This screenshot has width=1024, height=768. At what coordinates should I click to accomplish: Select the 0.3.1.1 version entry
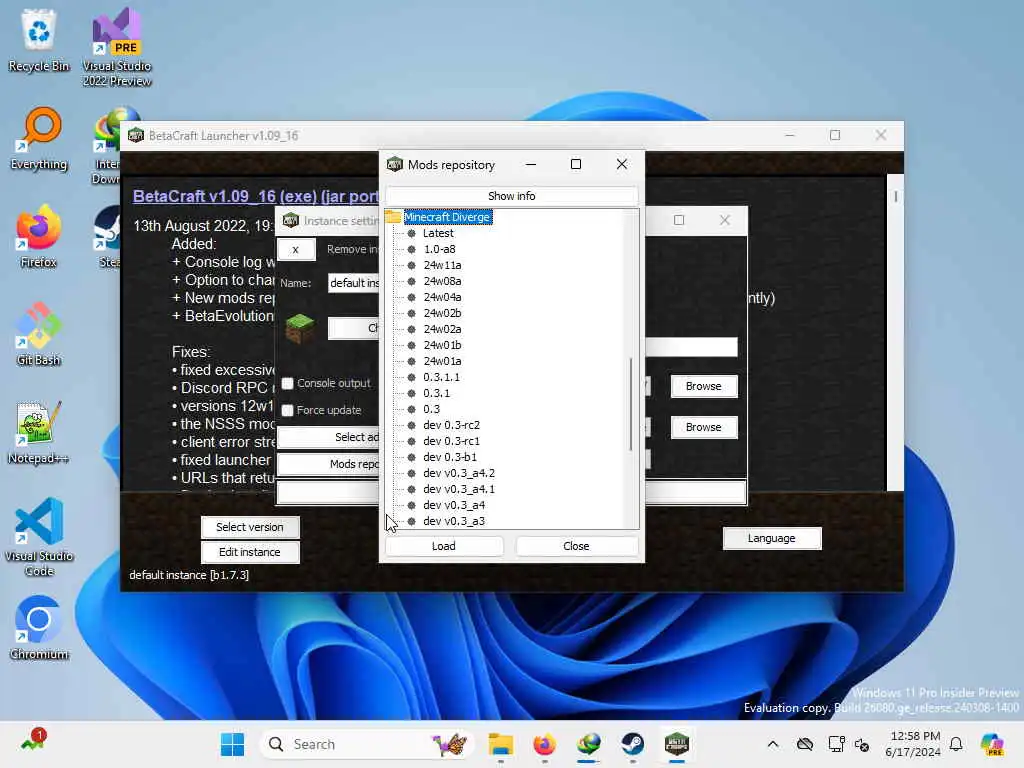click(441, 377)
